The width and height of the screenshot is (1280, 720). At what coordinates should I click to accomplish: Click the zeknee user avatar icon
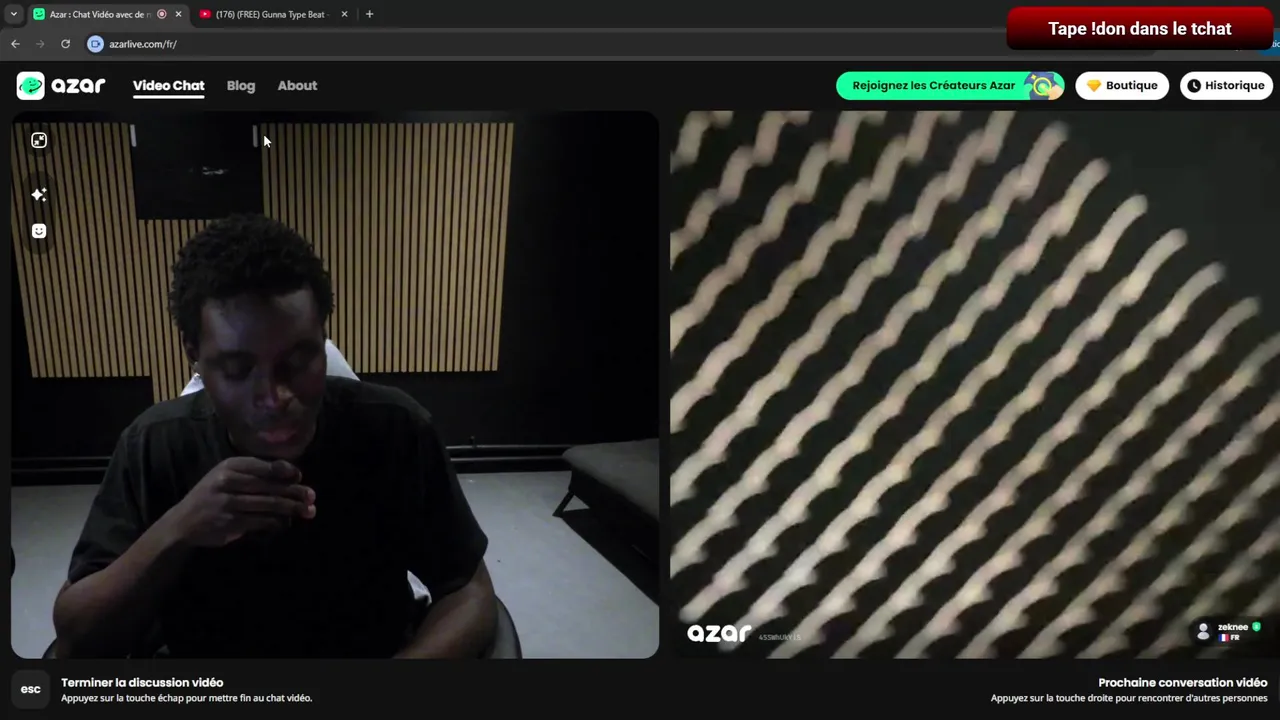pos(1203,631)
